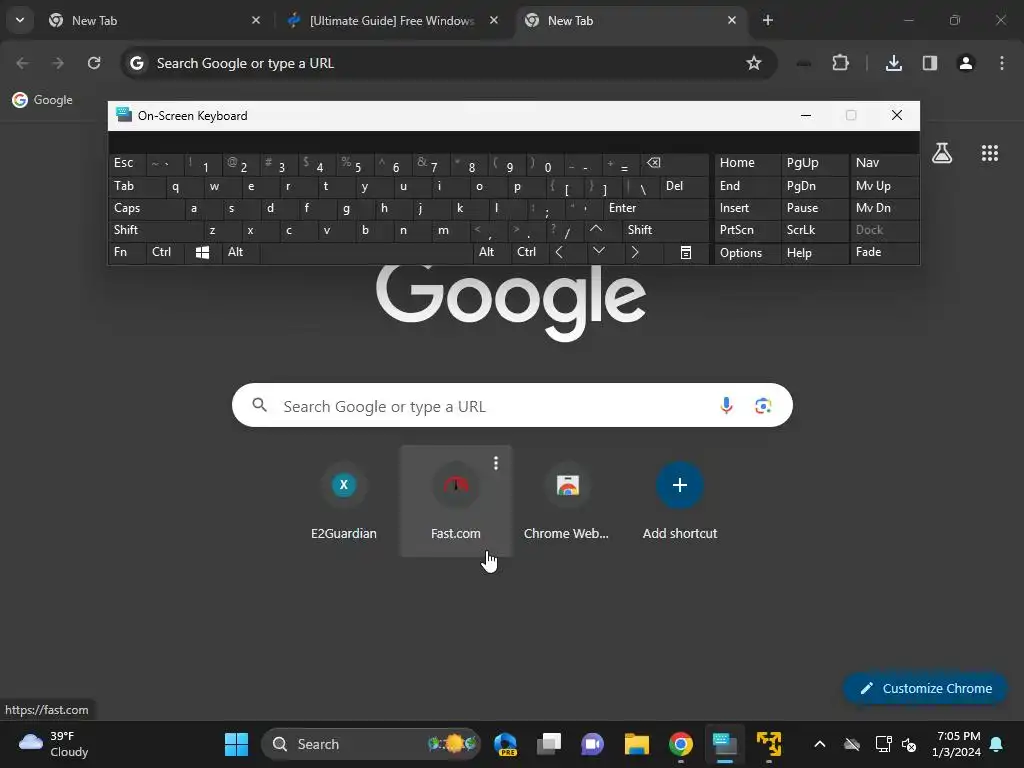This screenshot has width=1024, height=768.
Task: Open the clock showing 7:05 PM
Action: (x=957, y=744)
